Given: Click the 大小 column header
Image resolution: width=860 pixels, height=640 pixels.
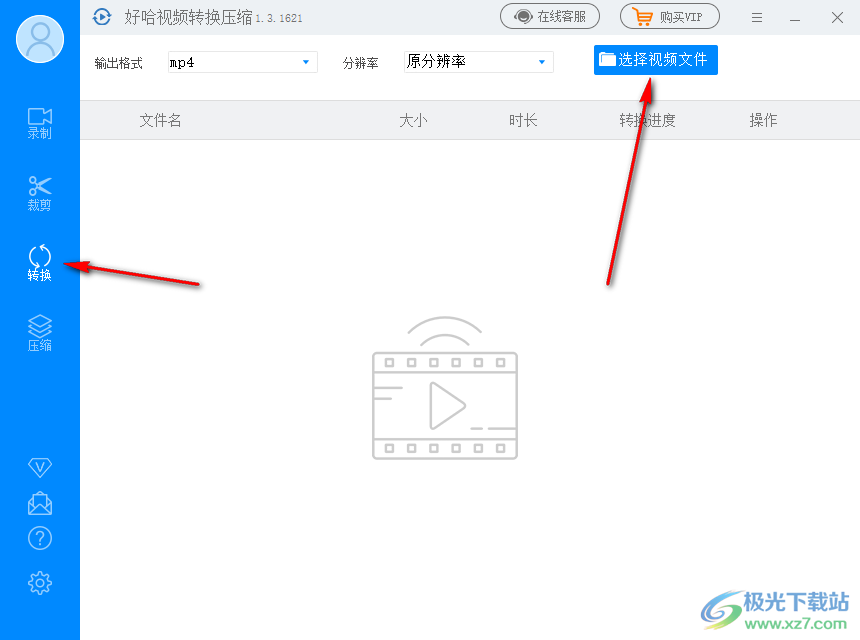Looking at the screenshot, I should [x=413, y=120].
